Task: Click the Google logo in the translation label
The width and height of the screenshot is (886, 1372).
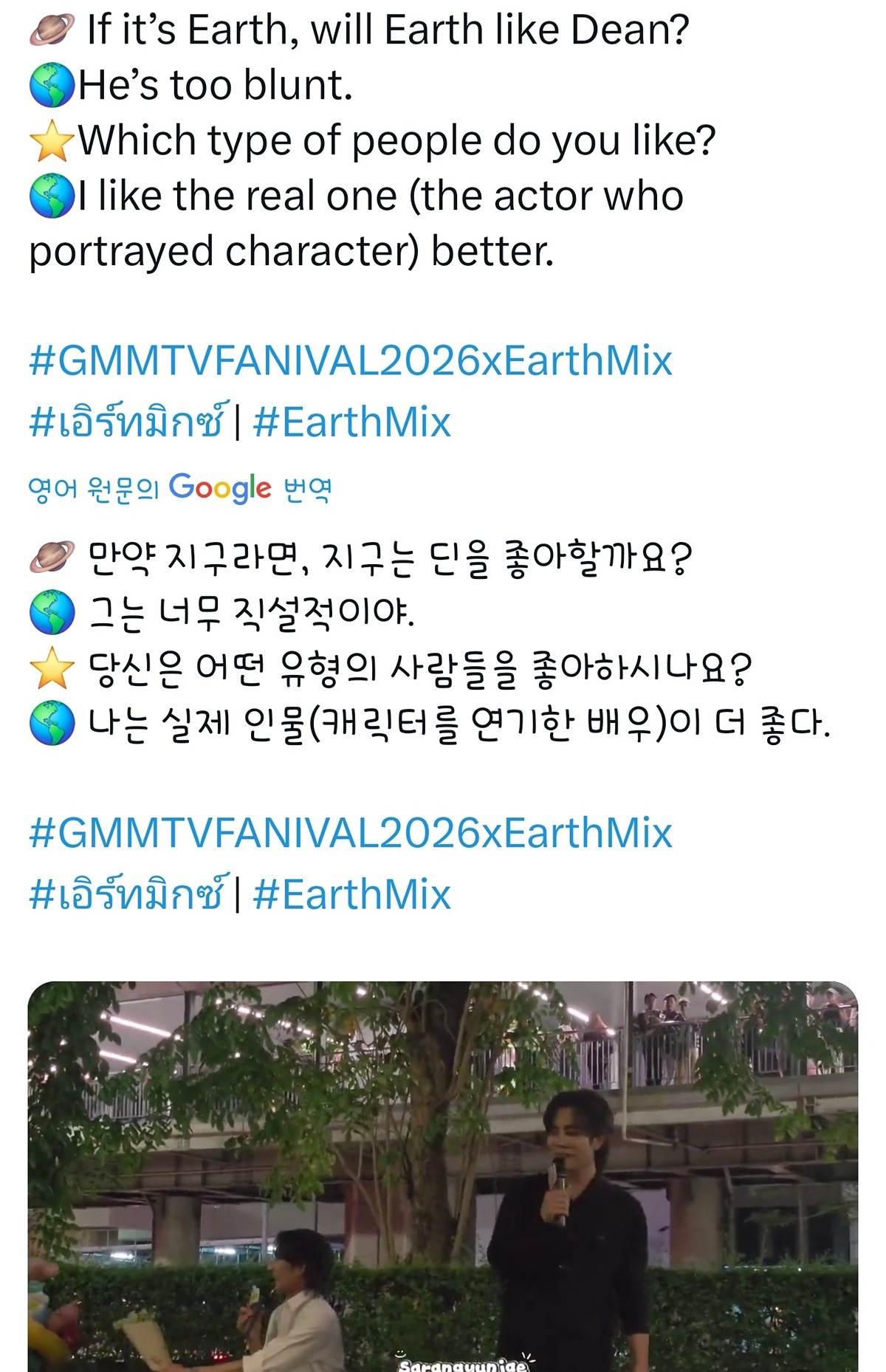Action: coord(220,488)
